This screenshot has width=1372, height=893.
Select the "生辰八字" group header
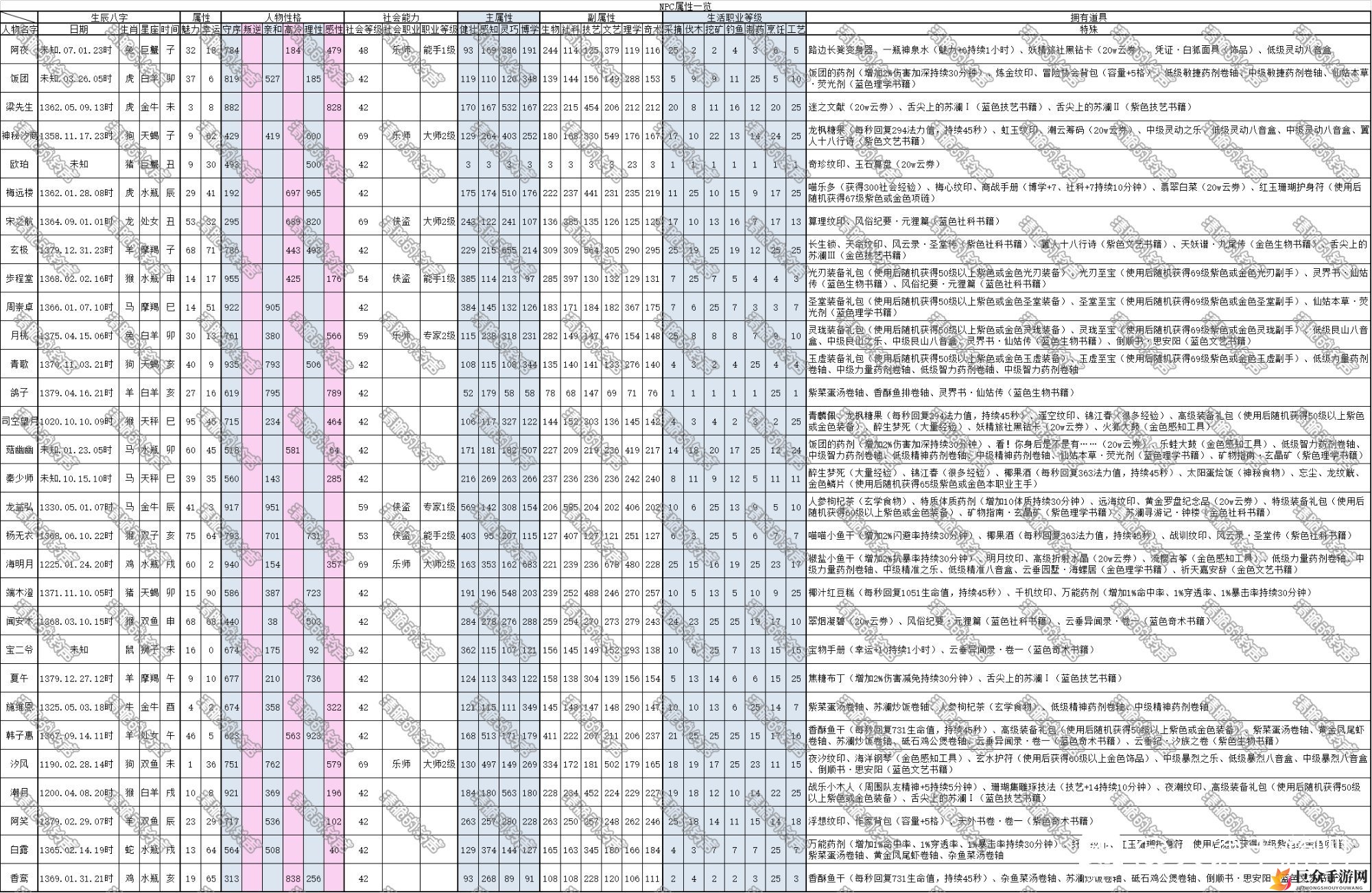109,17
